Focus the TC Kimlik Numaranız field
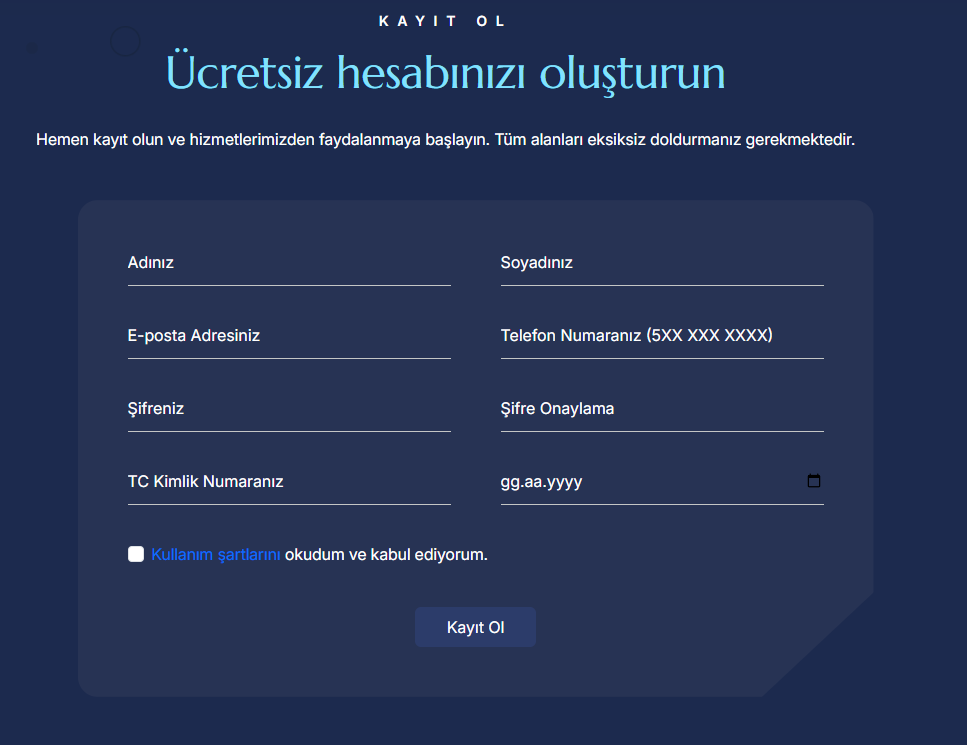This screenshot has height=745, width=967. (289, 482)
